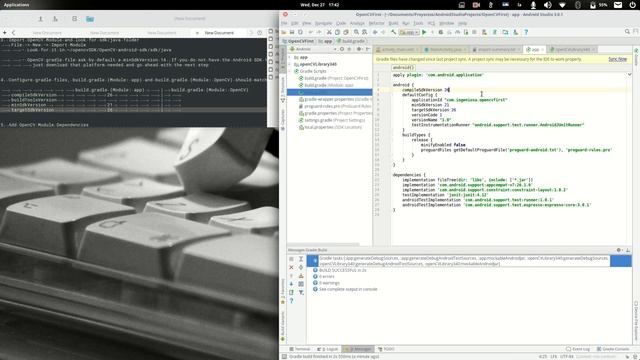This screenshot has width=640, height=360.
Task: Open Gradle Console button
Action: tap(613, 349)
